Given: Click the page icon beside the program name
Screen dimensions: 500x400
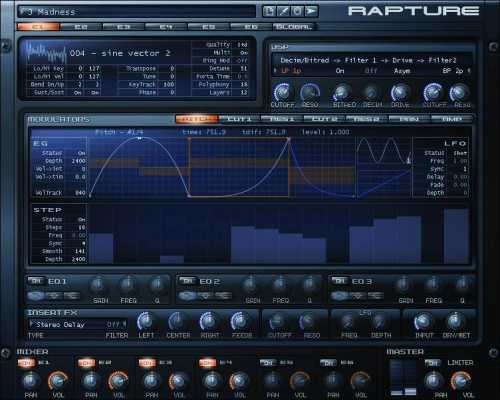Looking at the screenshot, I should point(269,11).
